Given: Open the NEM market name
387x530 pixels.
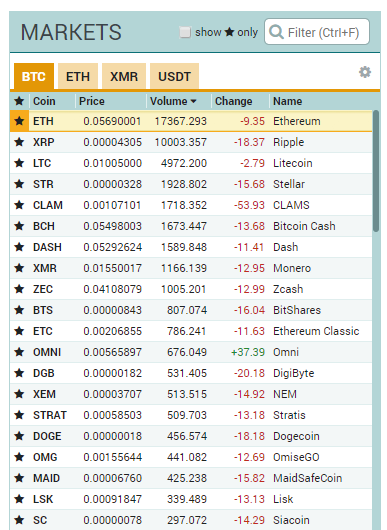Looking at the screenshot, I should pos(285,394).
